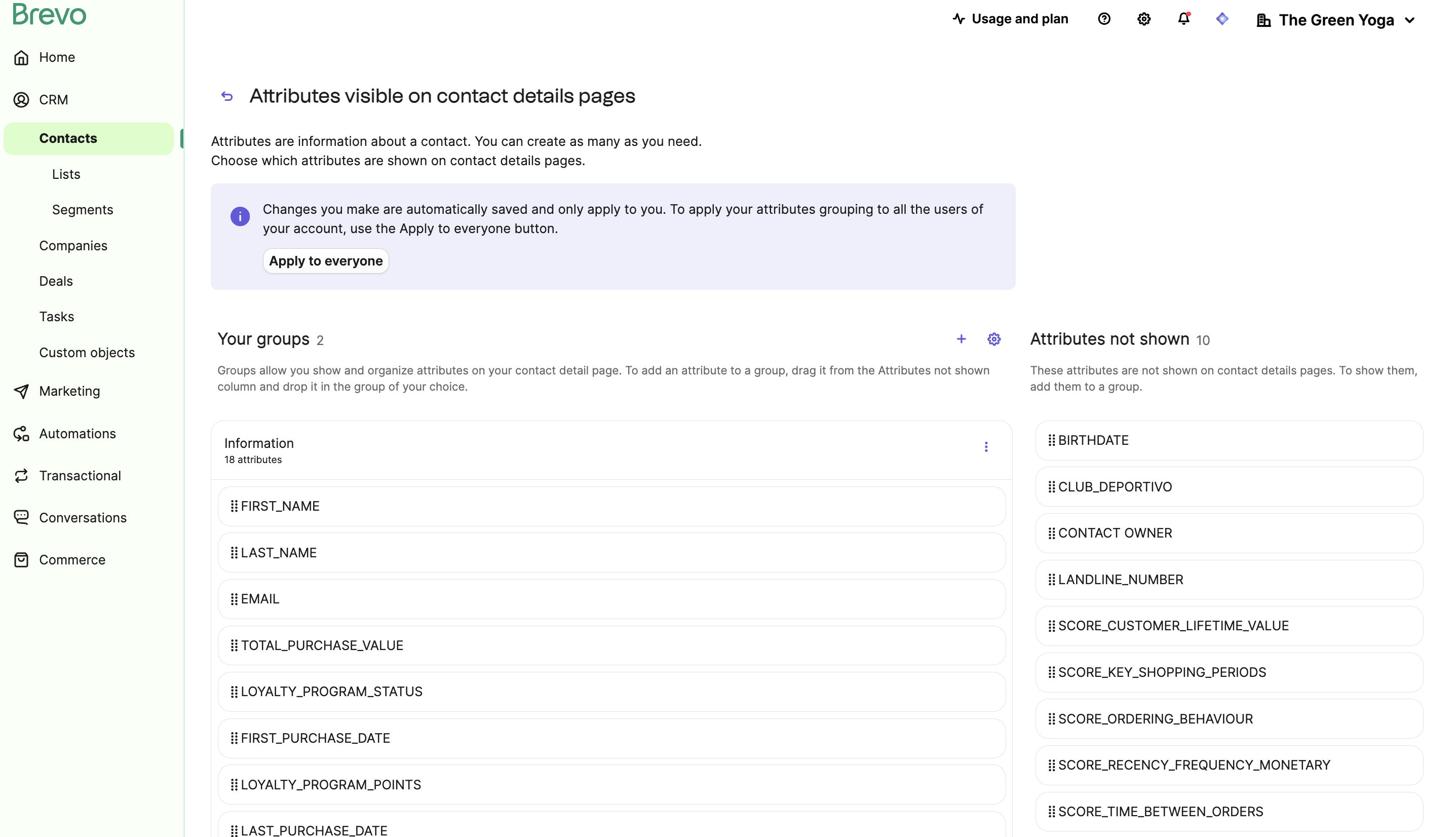Expand the CRM section in the sidebar

click(54, 99)
